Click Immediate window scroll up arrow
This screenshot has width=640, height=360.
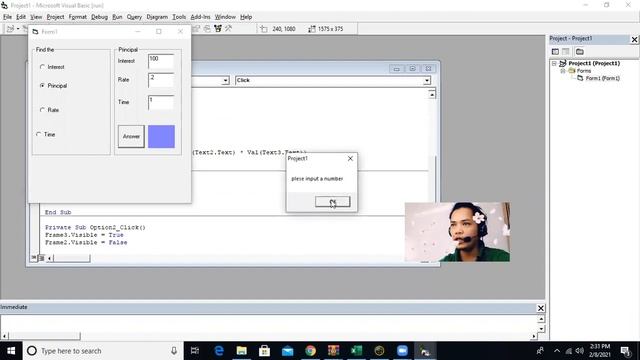(x=541, y=319)
